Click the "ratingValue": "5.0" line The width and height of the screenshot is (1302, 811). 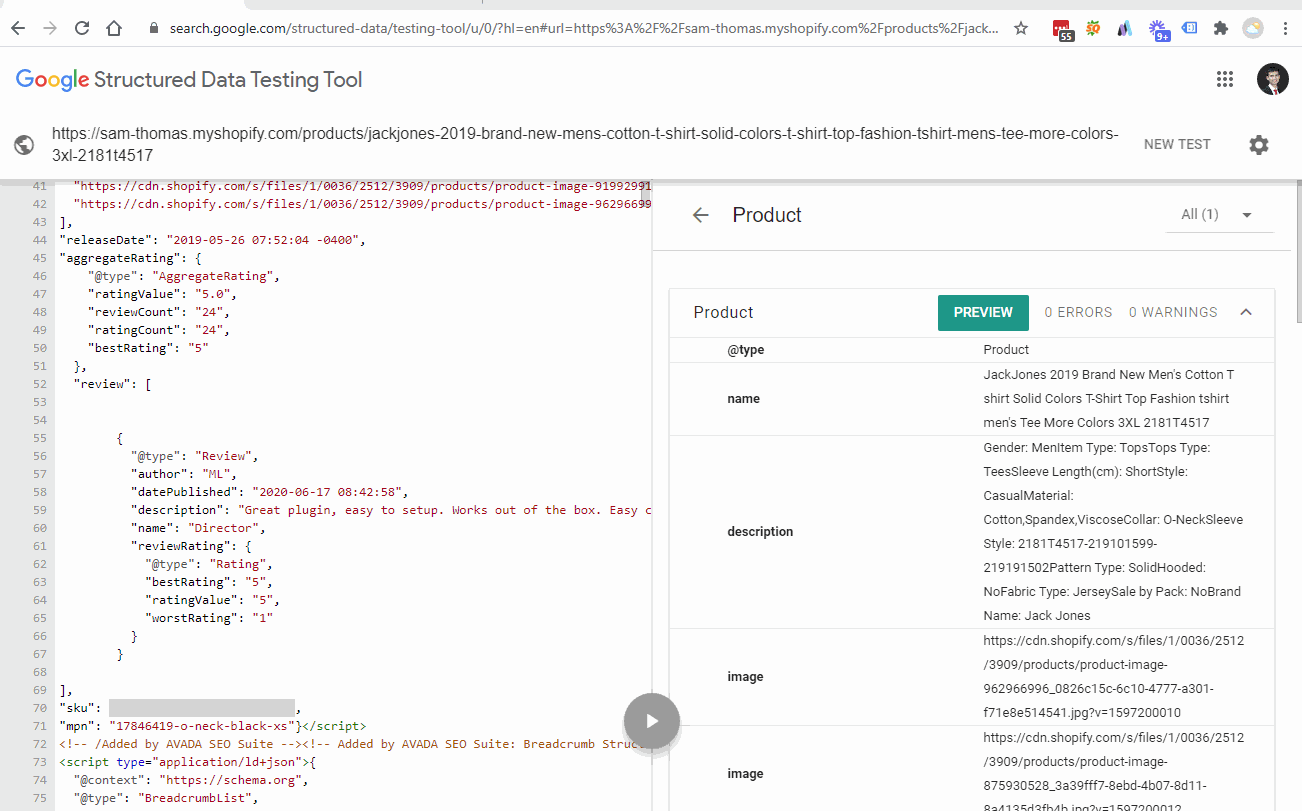[162, 294]
